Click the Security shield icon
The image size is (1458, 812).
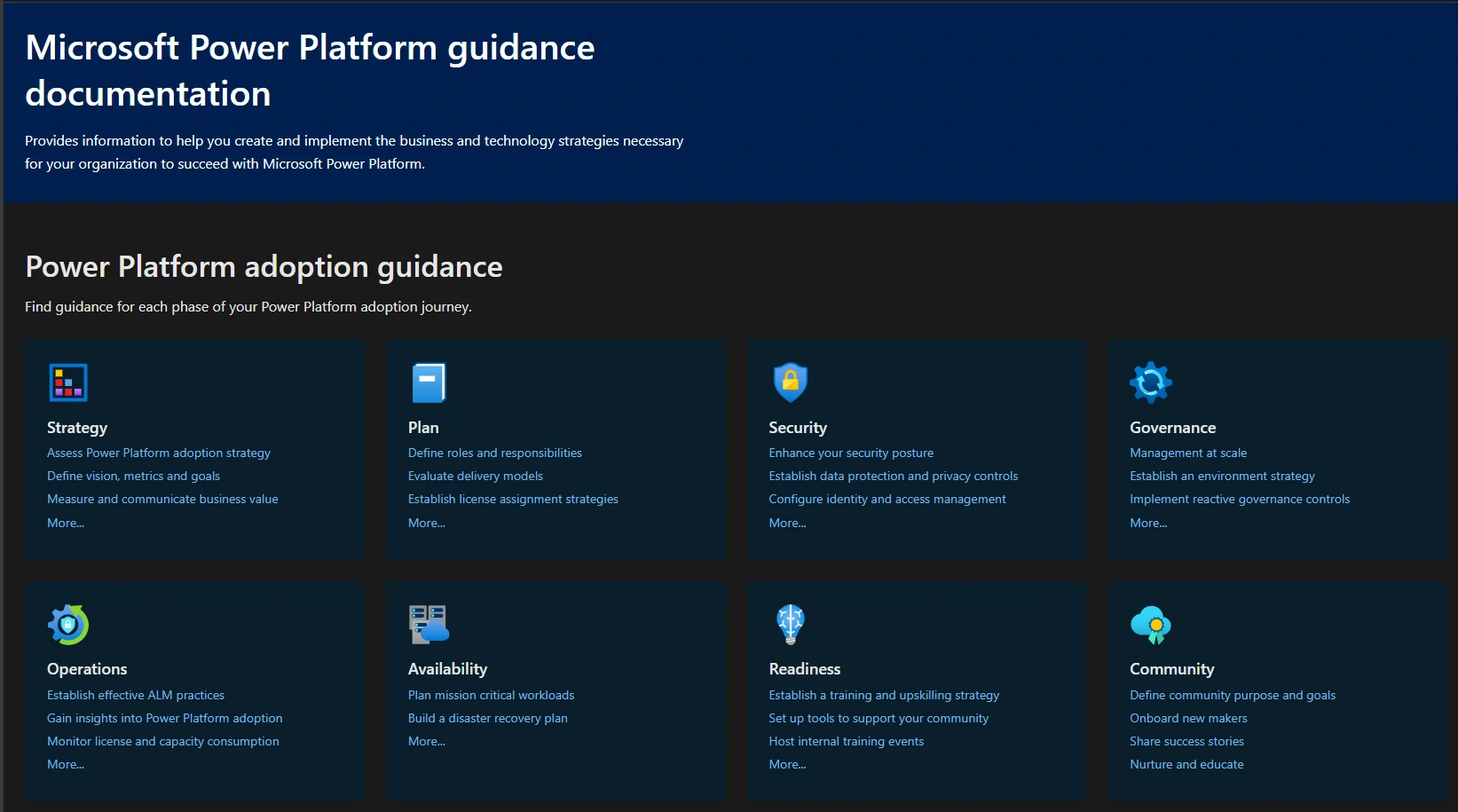[790, 382]
